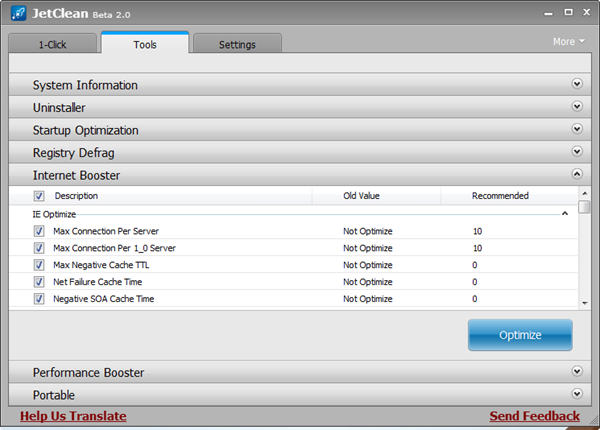Click the Internet Booster section title
Image resolution: width=600 pixels, height=430 pixels.
tap(76, 175)
